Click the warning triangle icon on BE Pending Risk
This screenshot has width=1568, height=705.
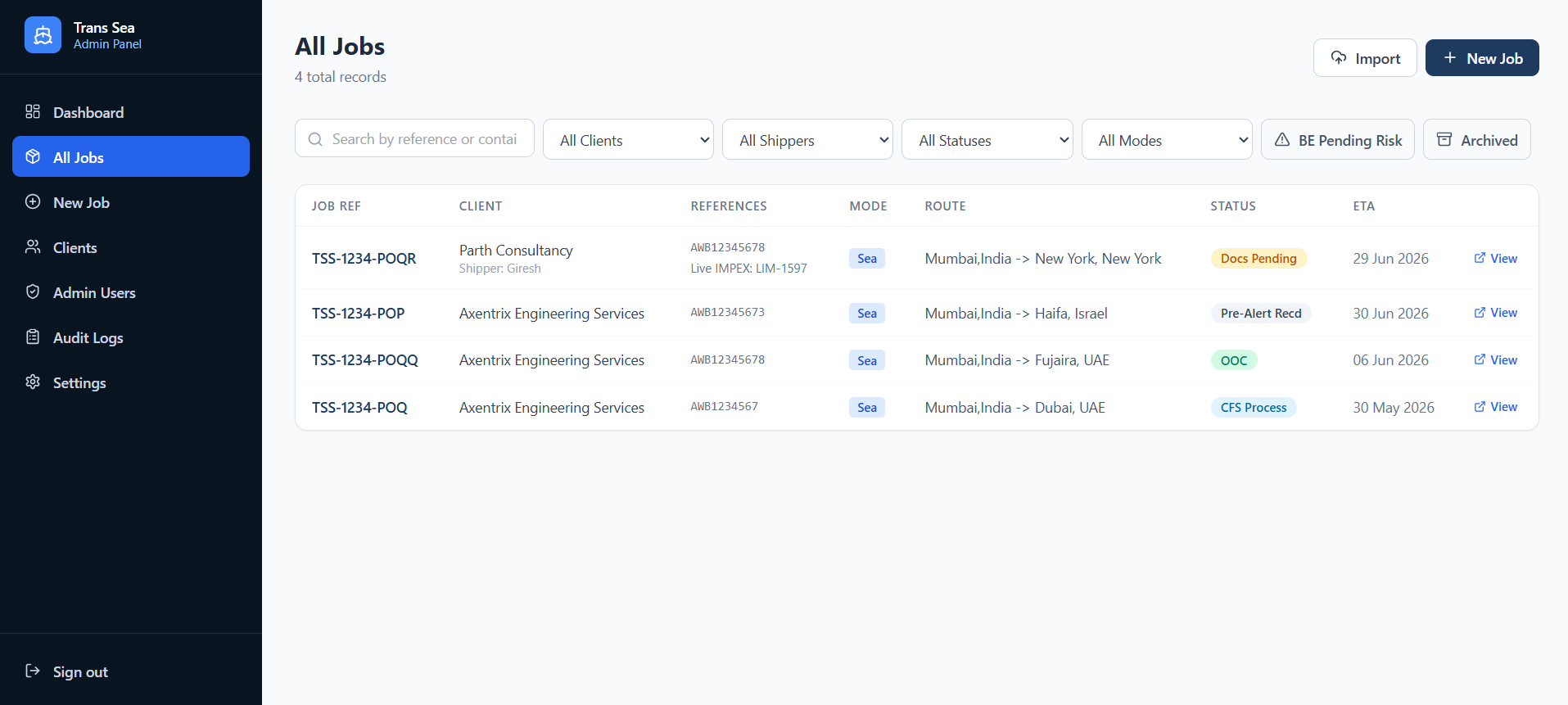tap(1282, 139)
